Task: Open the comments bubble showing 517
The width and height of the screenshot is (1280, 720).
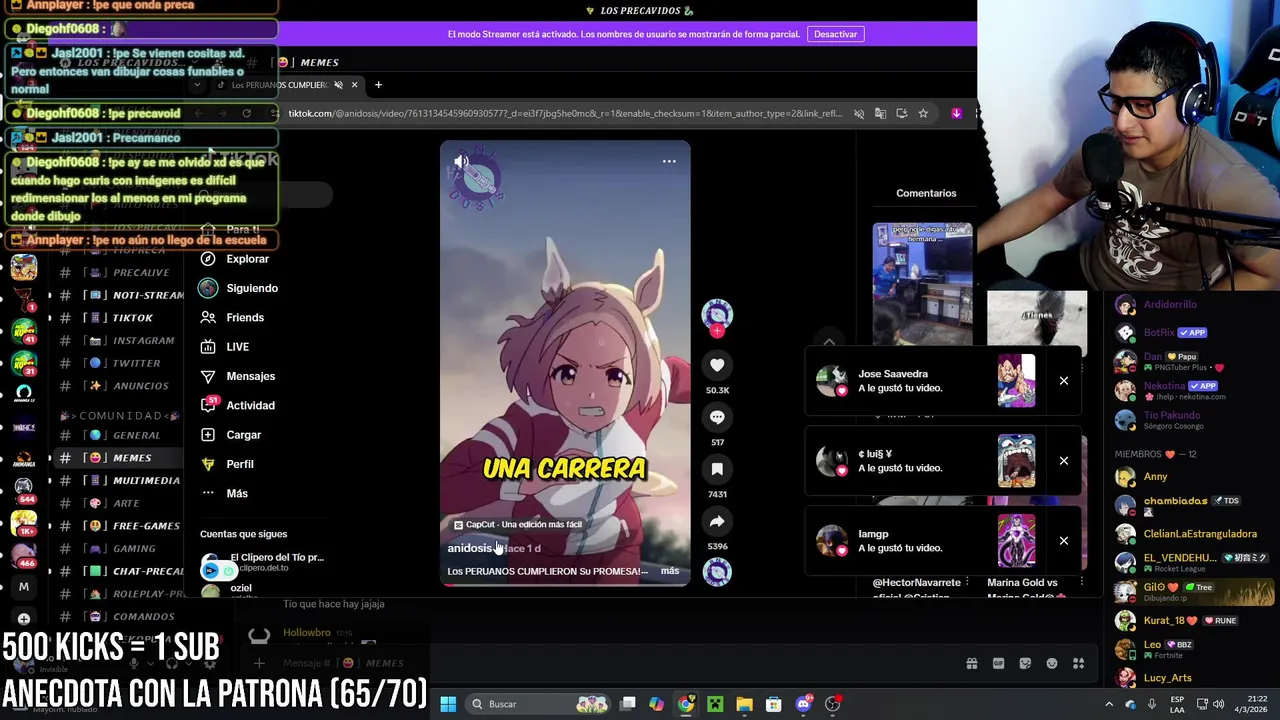Action: 717,417
